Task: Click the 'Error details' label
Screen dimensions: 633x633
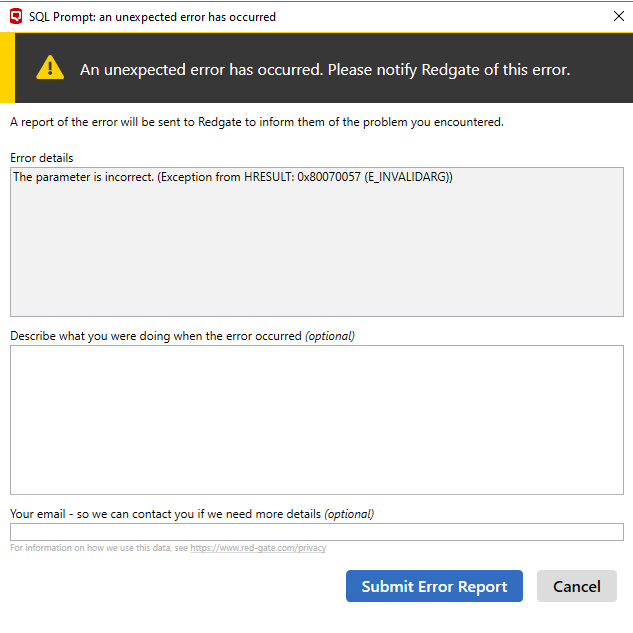Action: point(42,158)
